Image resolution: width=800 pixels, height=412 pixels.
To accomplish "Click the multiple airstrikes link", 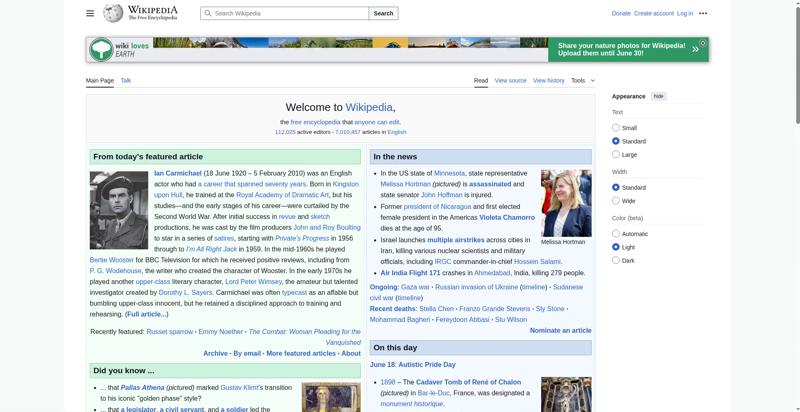I will (456, 240).
